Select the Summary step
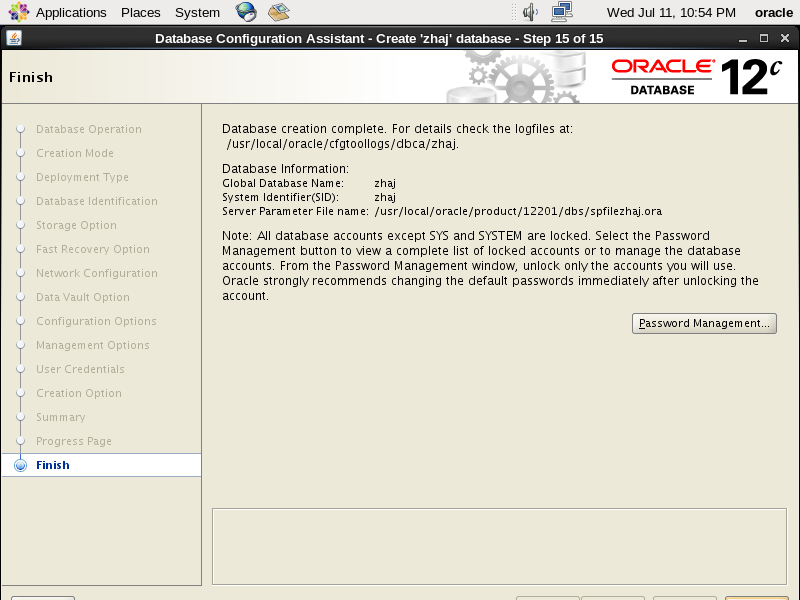 tap(60, 417)
